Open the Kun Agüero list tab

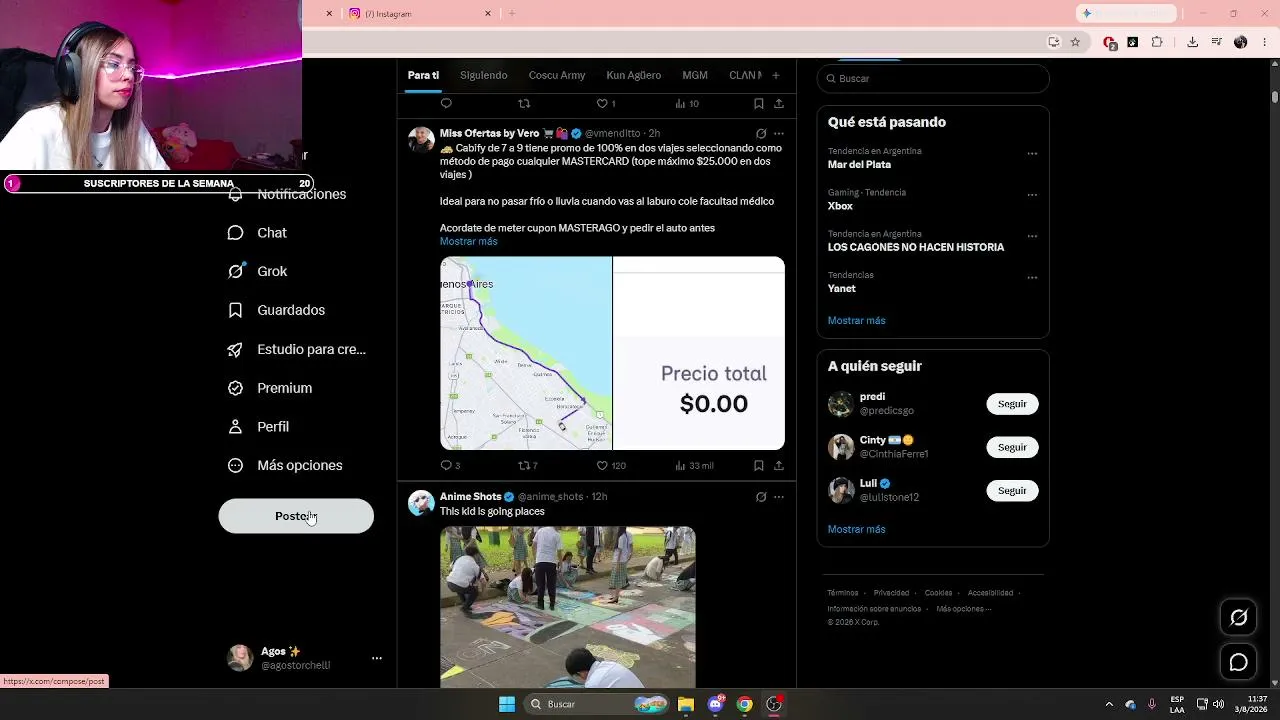pos(633,75)
